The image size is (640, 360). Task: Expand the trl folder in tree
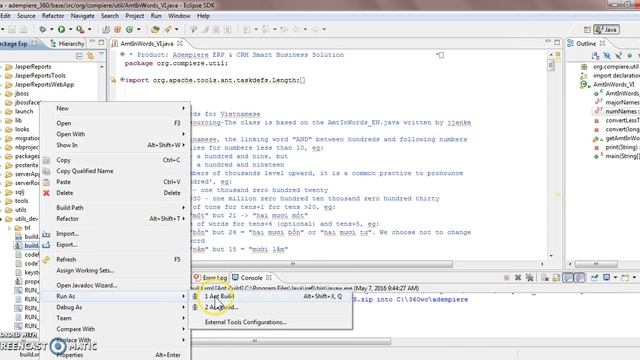tap(9, 228)
